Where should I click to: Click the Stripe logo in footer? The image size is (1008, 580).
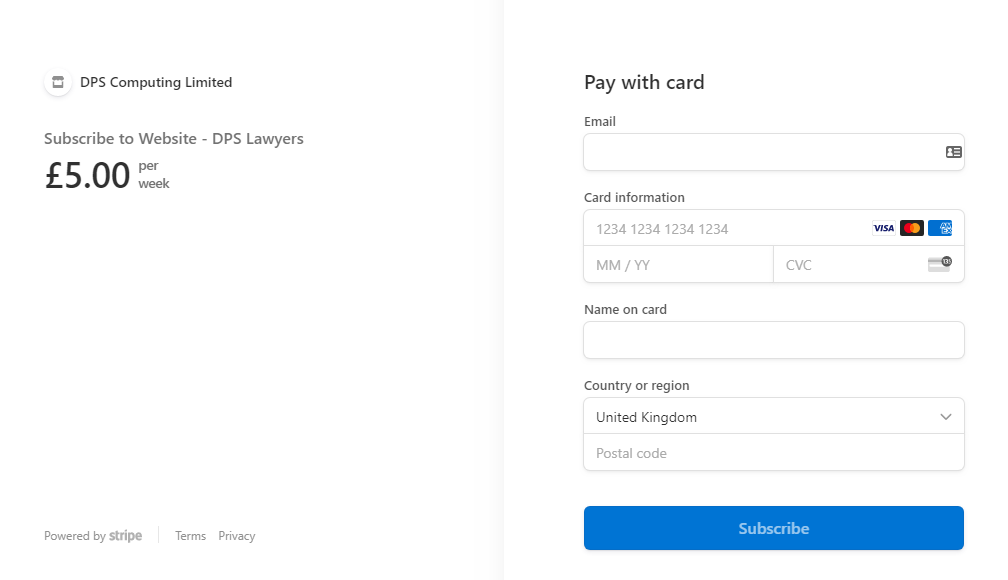[125, 536]
